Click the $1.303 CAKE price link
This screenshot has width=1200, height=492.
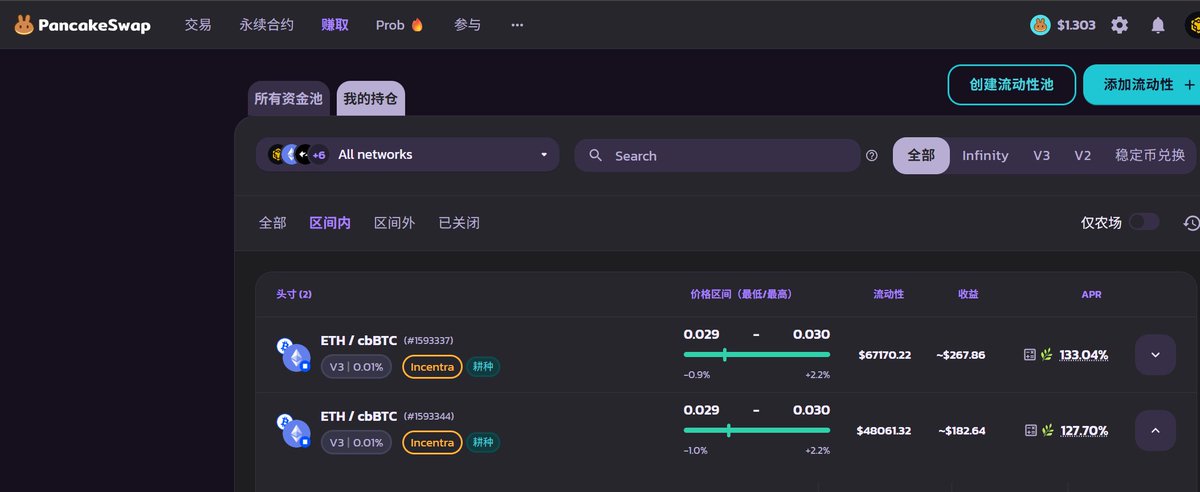(1076, 25)
